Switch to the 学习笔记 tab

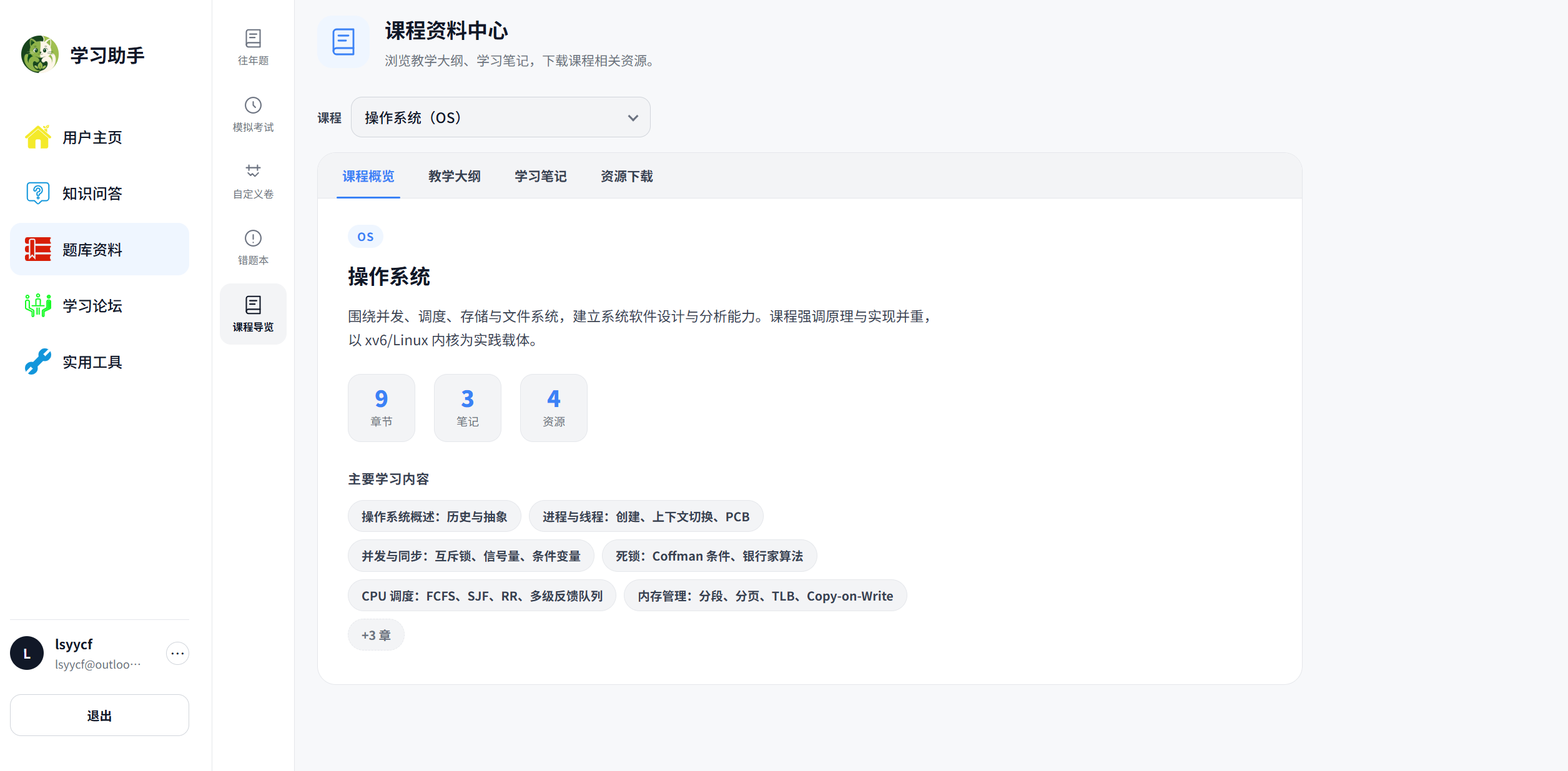tap(541, 177)
